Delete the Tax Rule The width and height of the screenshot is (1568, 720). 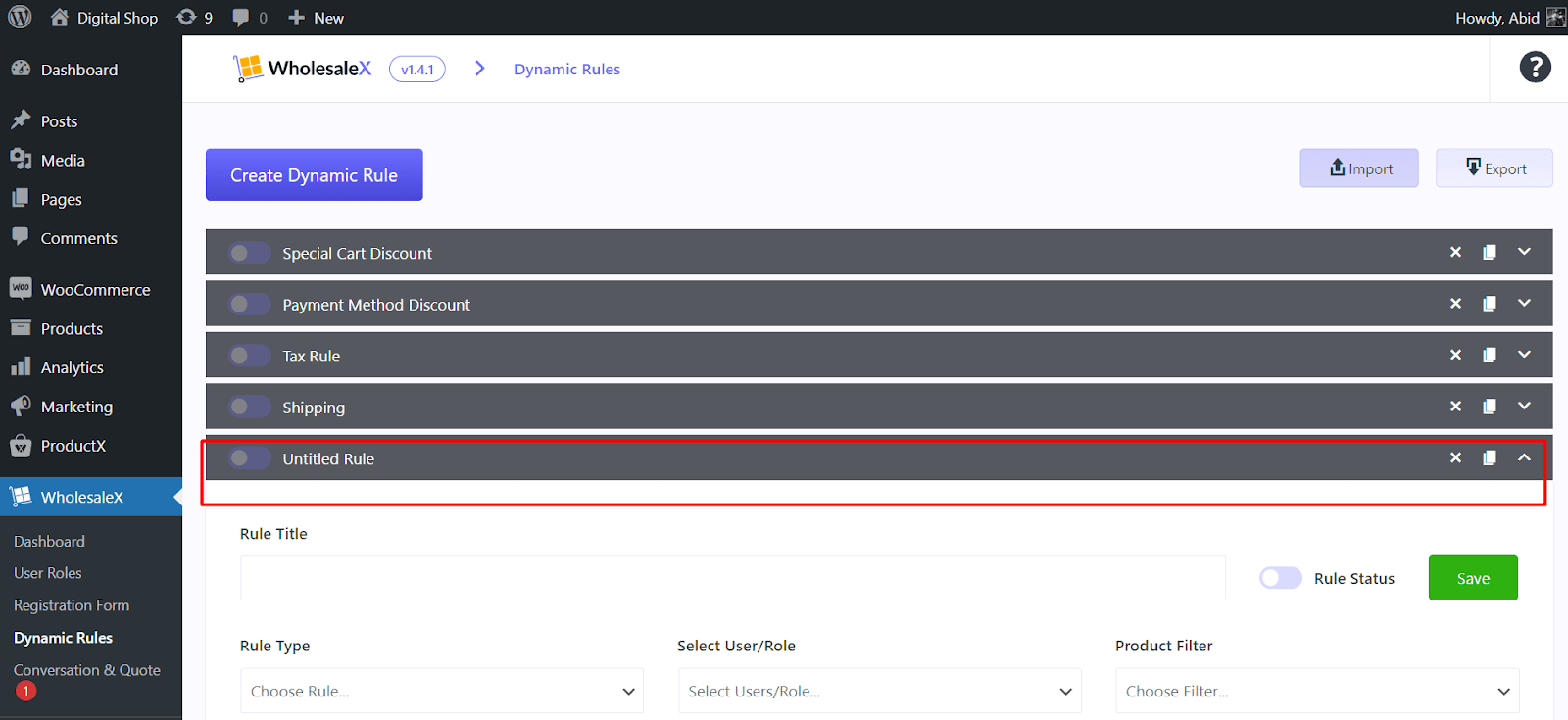1455,355
